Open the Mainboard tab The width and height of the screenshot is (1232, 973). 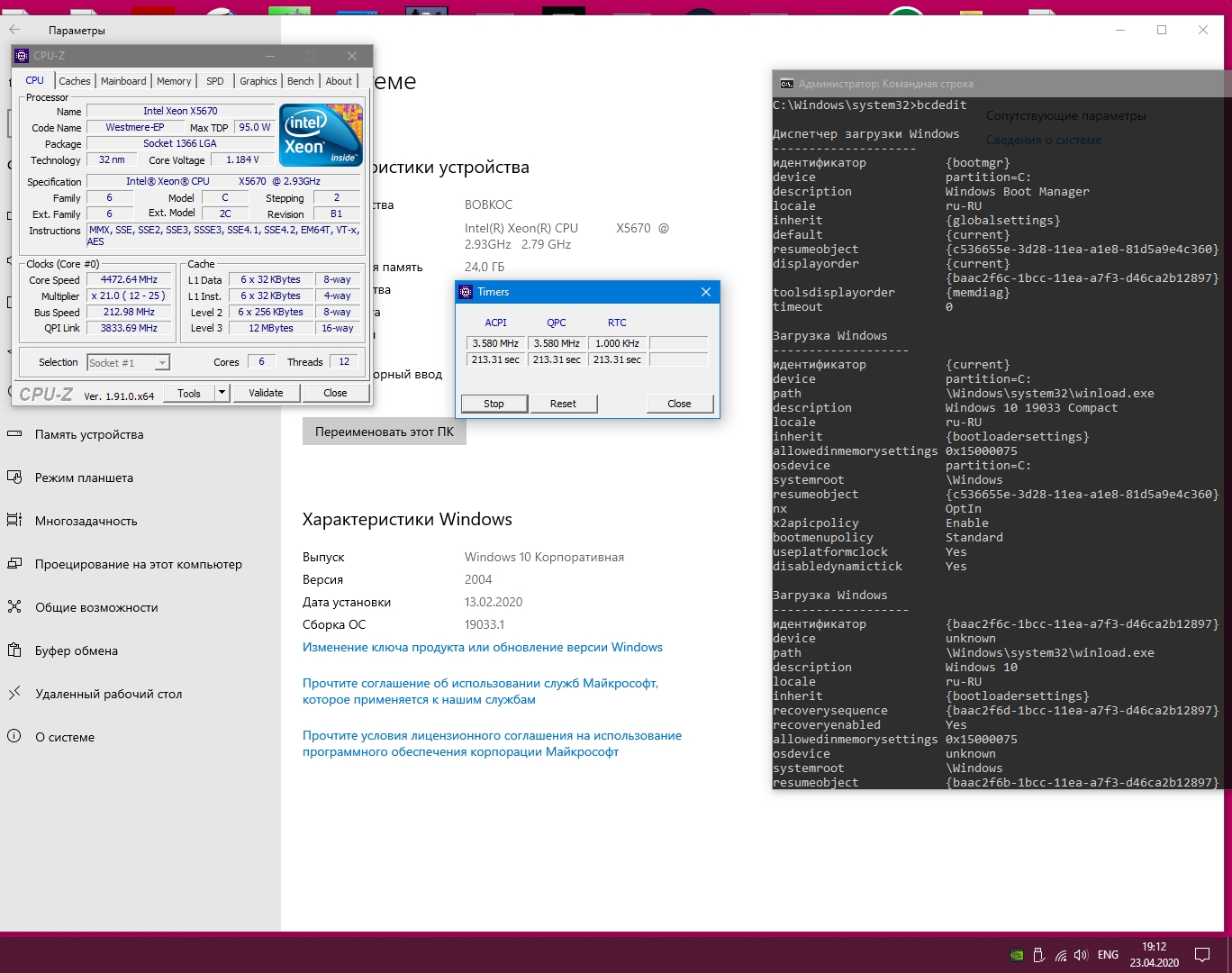tap(123, 81)
